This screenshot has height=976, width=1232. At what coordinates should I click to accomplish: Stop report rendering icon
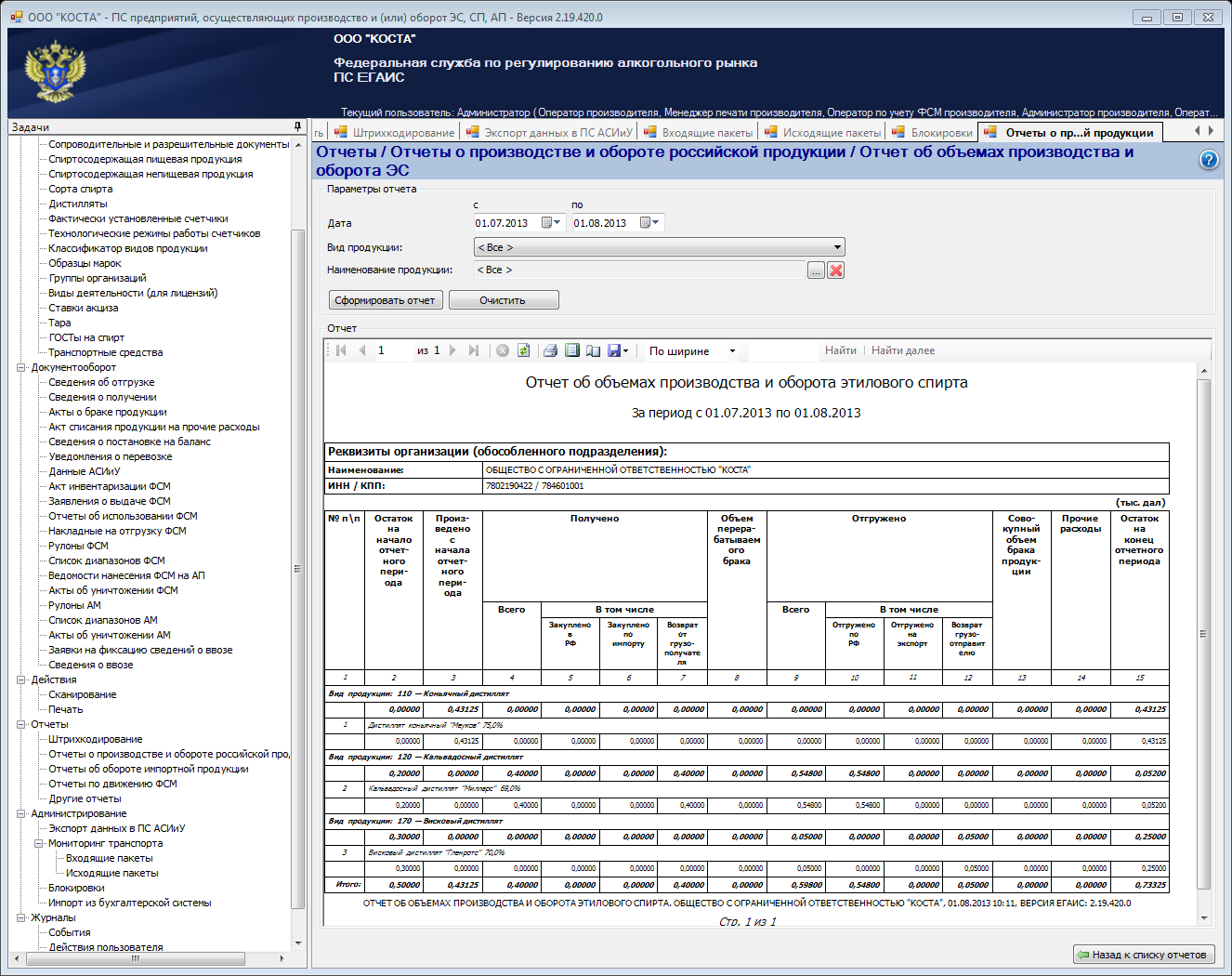pyautogui.click(x=503, y=350)
